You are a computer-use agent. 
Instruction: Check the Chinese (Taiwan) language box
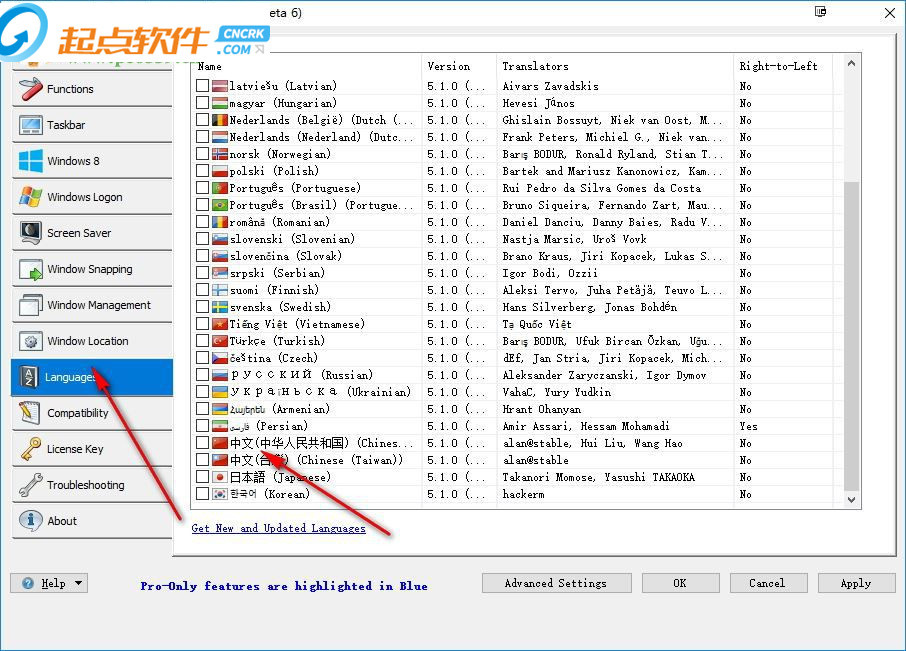pyautogui.click(x=202, y=460)
